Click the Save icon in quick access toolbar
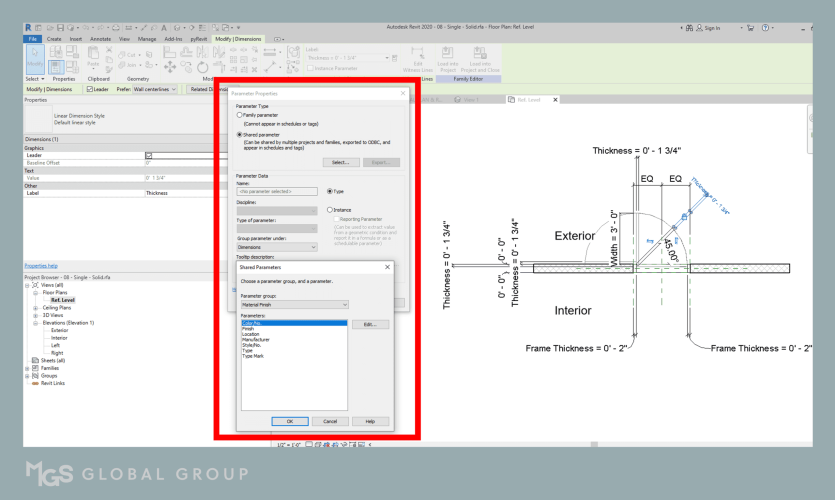Viewport: 835px width, 500px height. 61,28
